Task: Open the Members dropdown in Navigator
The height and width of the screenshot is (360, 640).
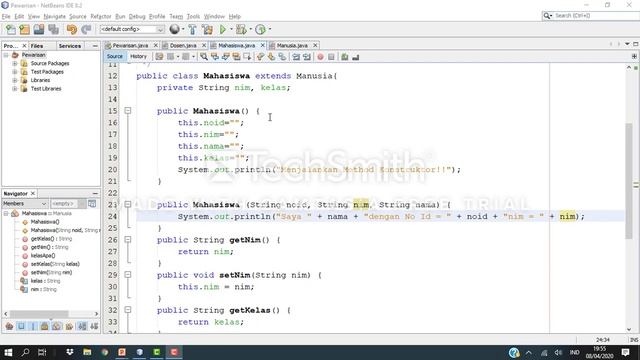Action: pyautogui.click(x=25, y=203)
